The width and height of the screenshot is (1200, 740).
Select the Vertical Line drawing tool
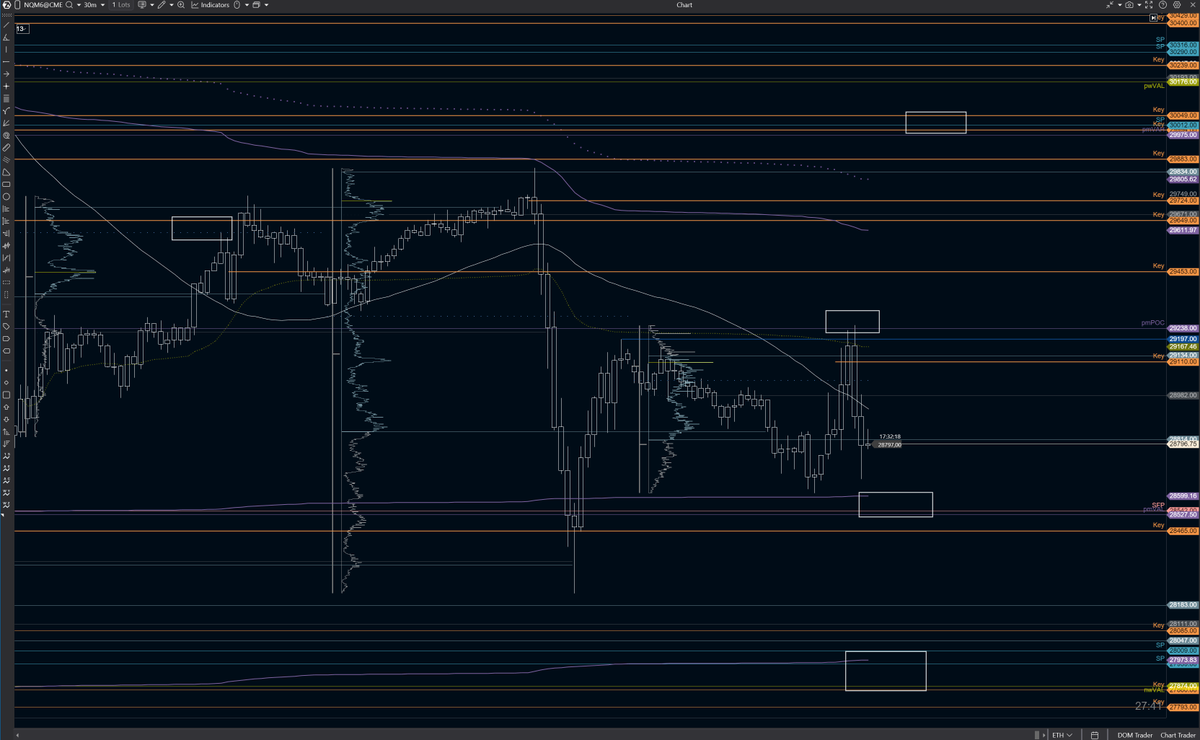(x=7, y=49)
